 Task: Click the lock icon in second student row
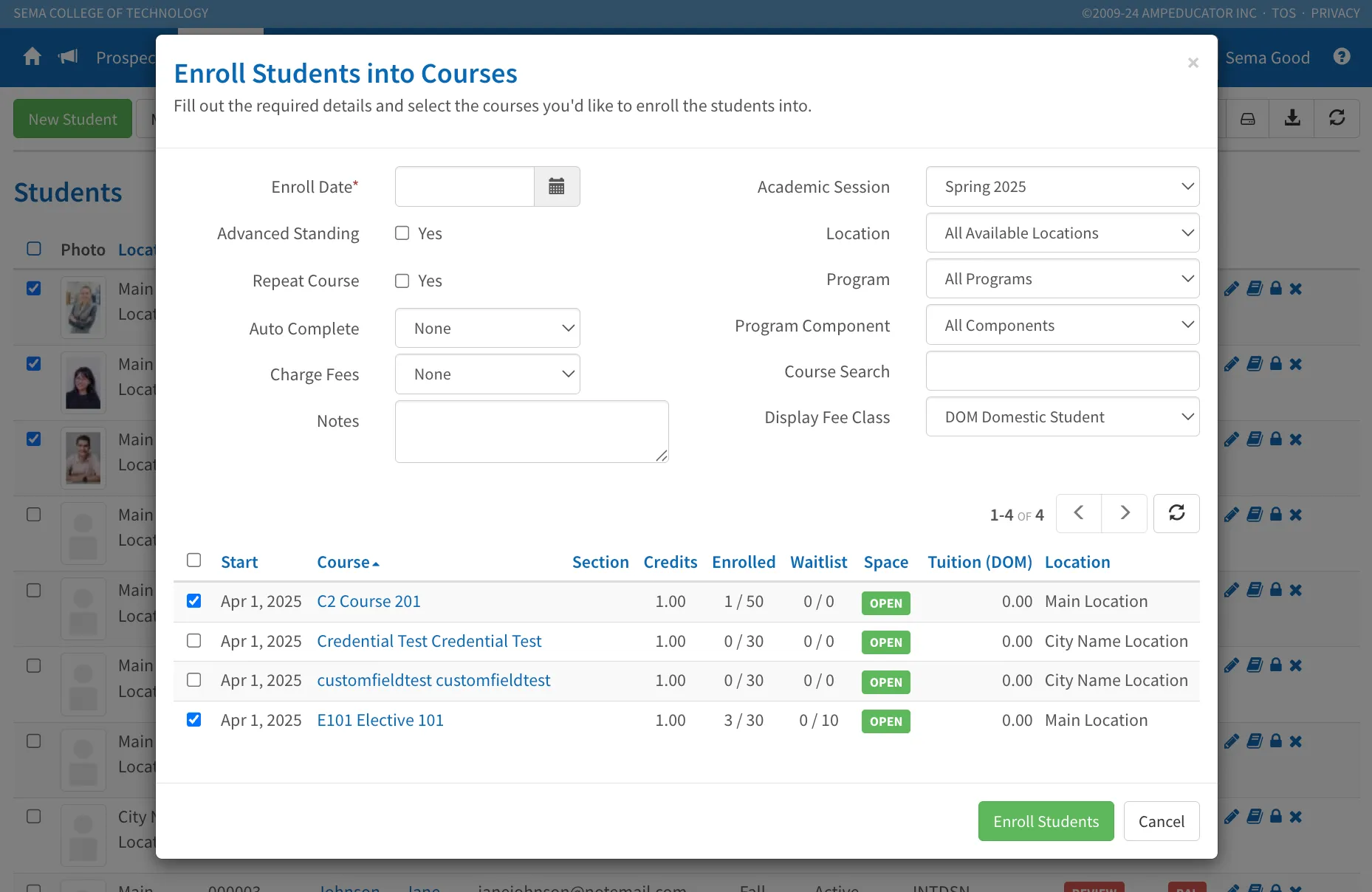(1275, 364)
